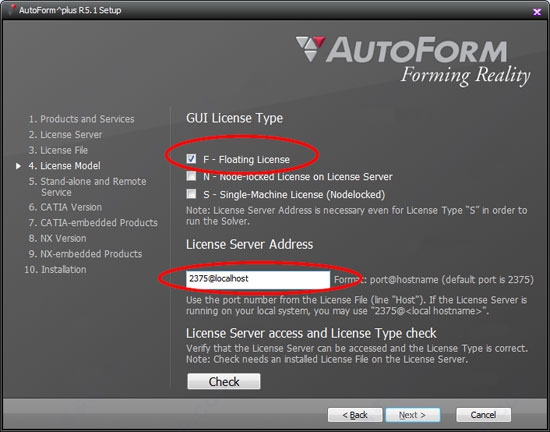
Task: Click the AutoForm triangle logo
Action: [310, 48]
